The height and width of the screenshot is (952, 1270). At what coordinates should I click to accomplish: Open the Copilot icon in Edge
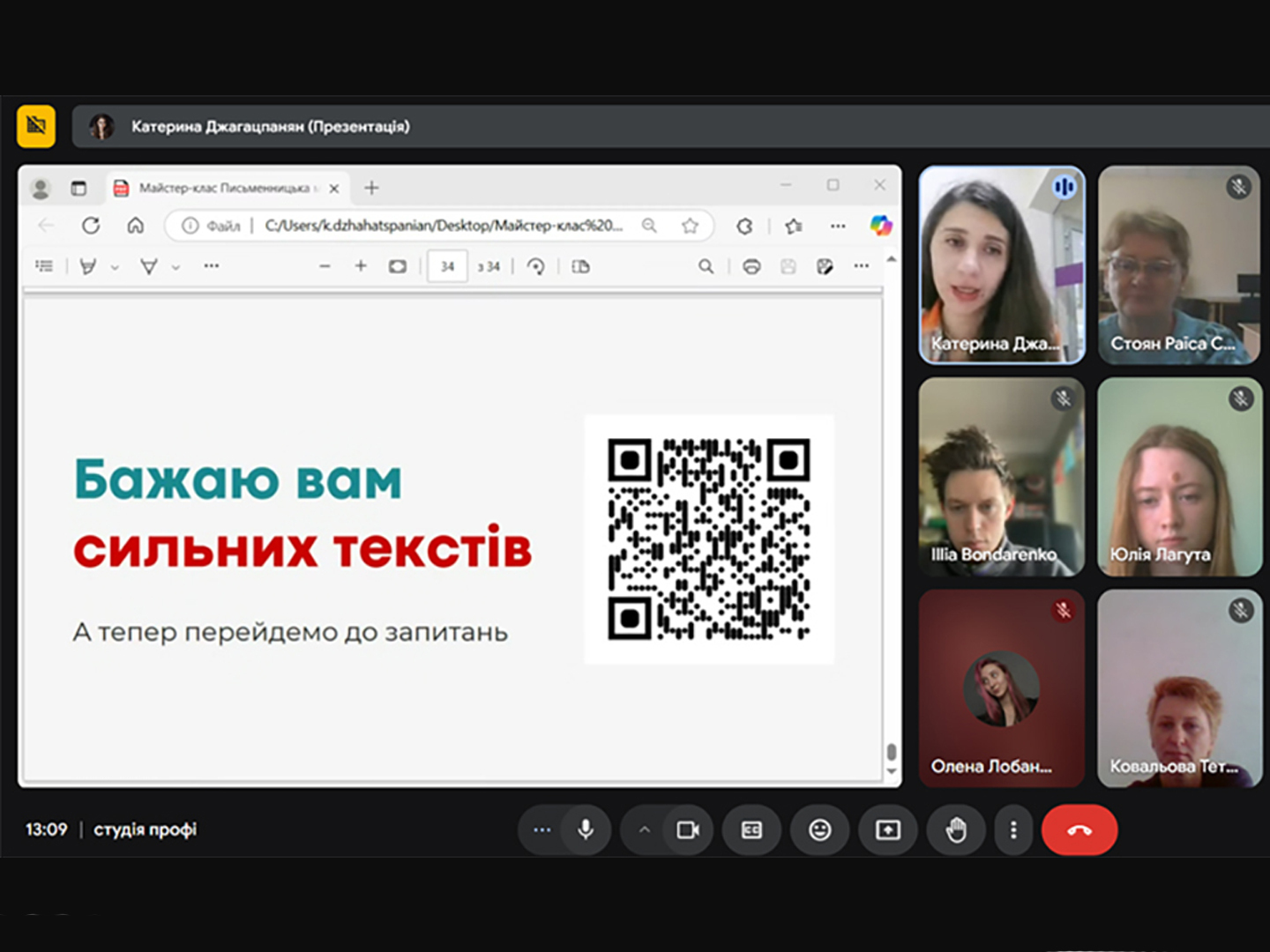click(x=880, y=226)
